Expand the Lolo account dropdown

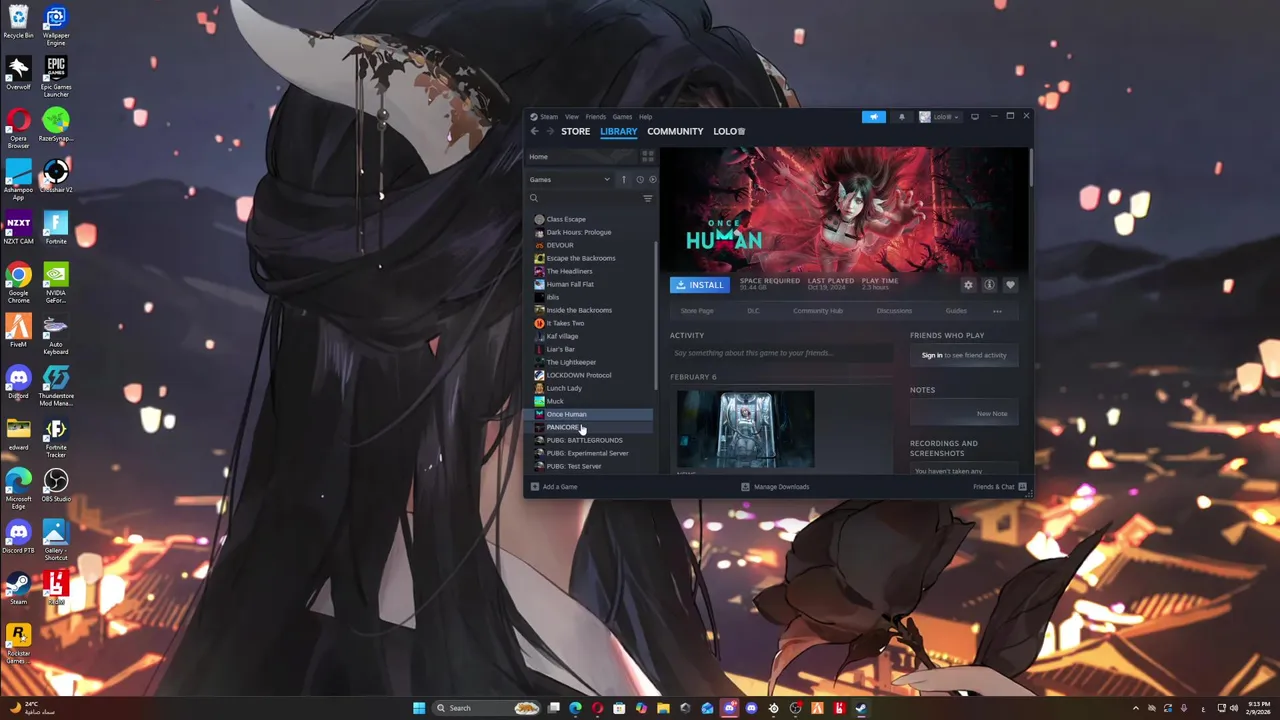pyautogui.click(x=940, y=117)
